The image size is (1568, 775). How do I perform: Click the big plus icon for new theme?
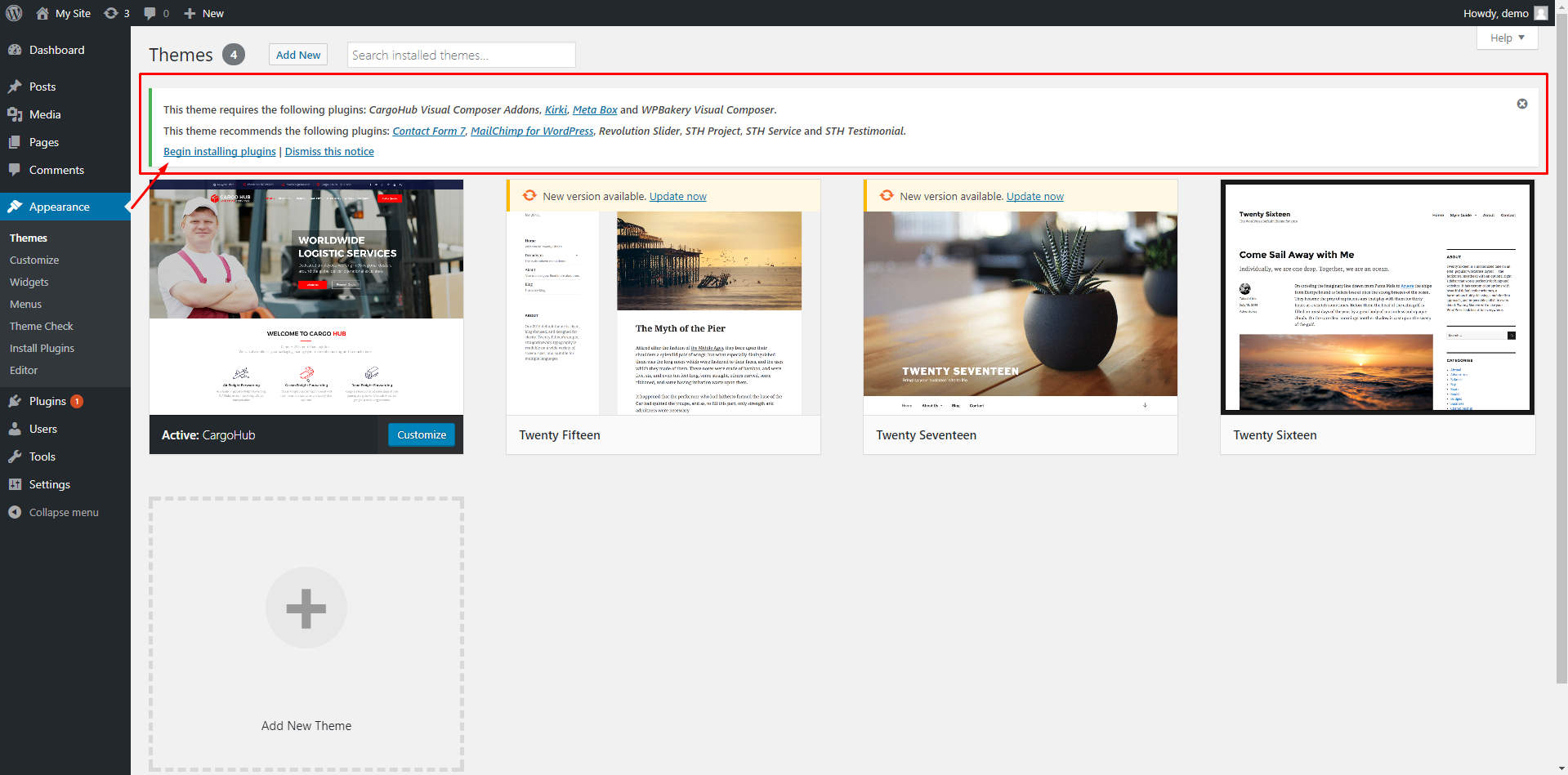pos(306,608)
